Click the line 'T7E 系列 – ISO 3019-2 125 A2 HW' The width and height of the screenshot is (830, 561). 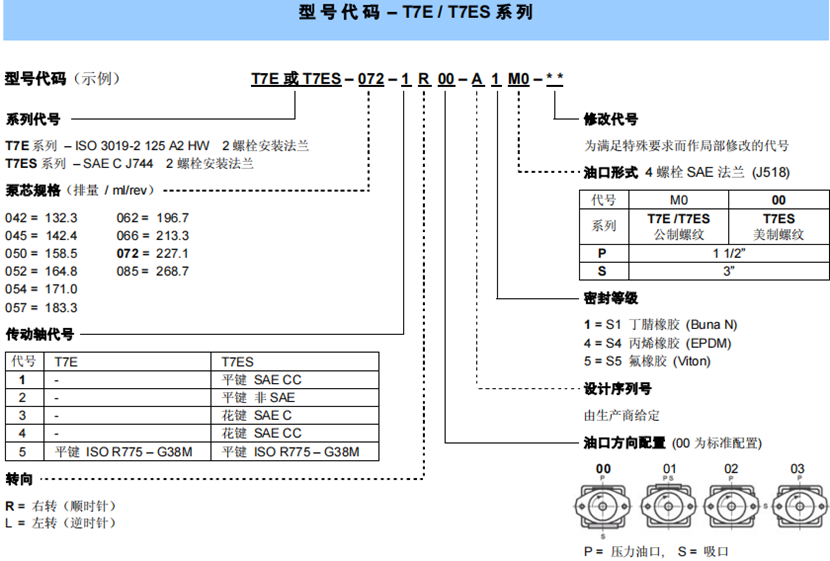107,146
